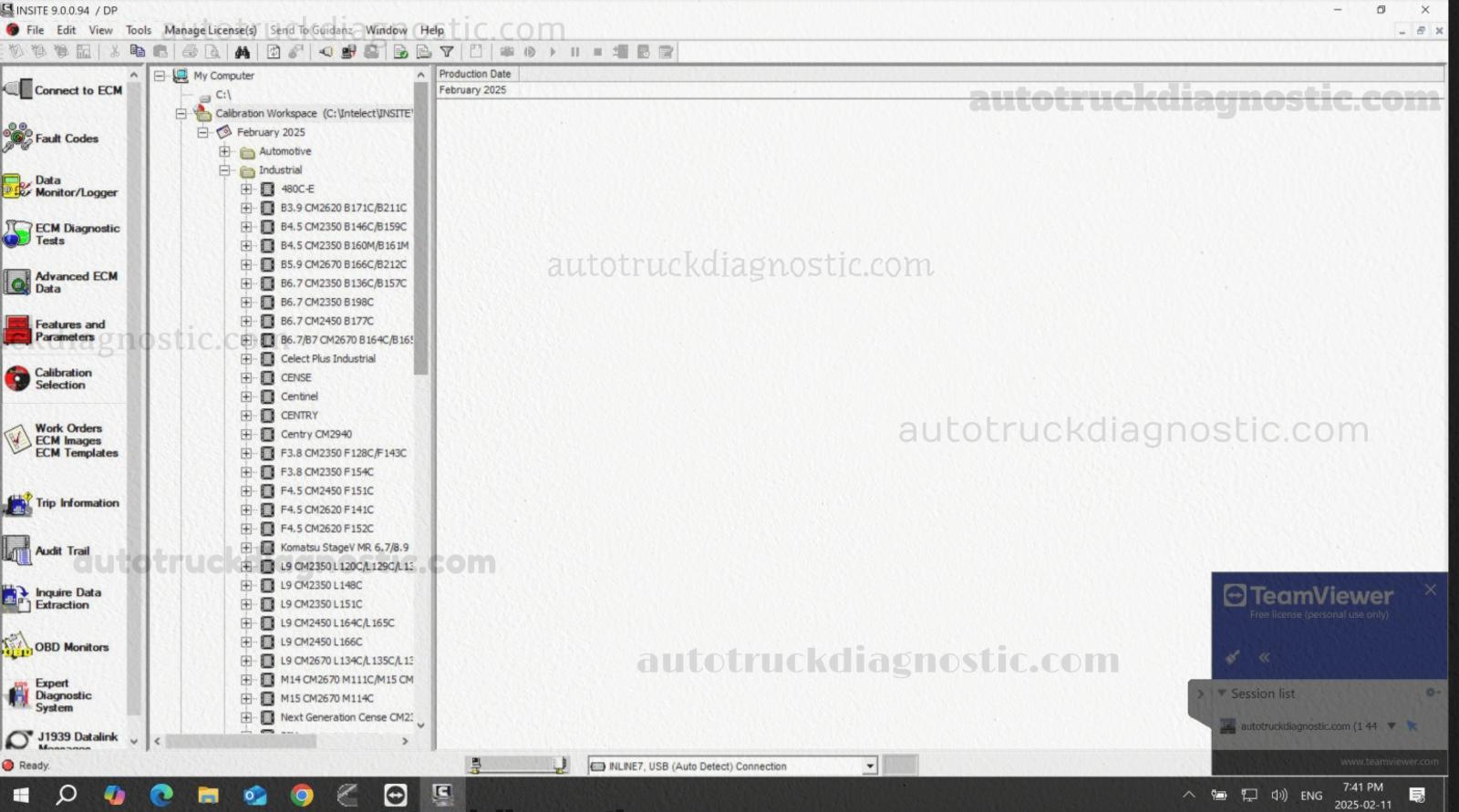The height and width of the screenshot is (812, 1459).
Task: Open Google Chrome from the taskbar
Action: tap(302, 796)
